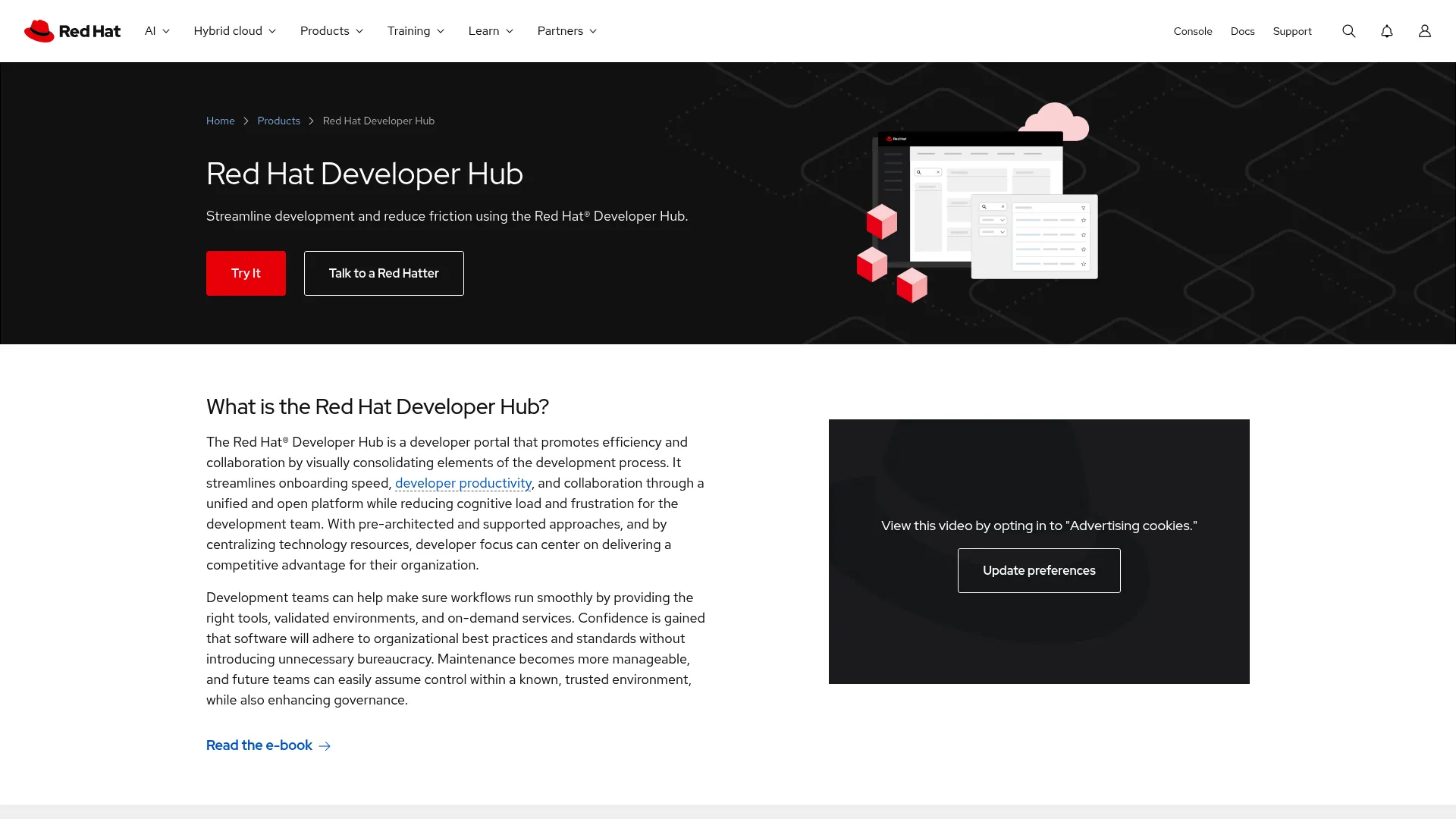Click Talk to a Red Hatter button
1456x819 pixels.
(x=384, y=273)
